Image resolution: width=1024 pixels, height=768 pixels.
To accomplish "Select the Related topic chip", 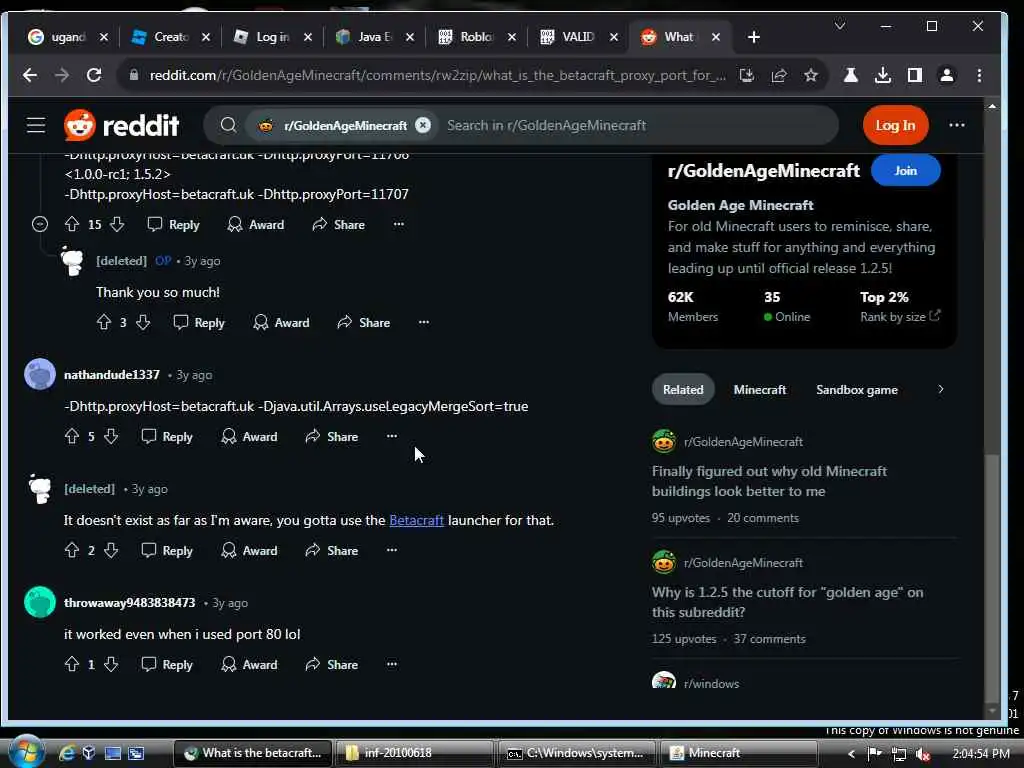I will [x=683, y=389].
